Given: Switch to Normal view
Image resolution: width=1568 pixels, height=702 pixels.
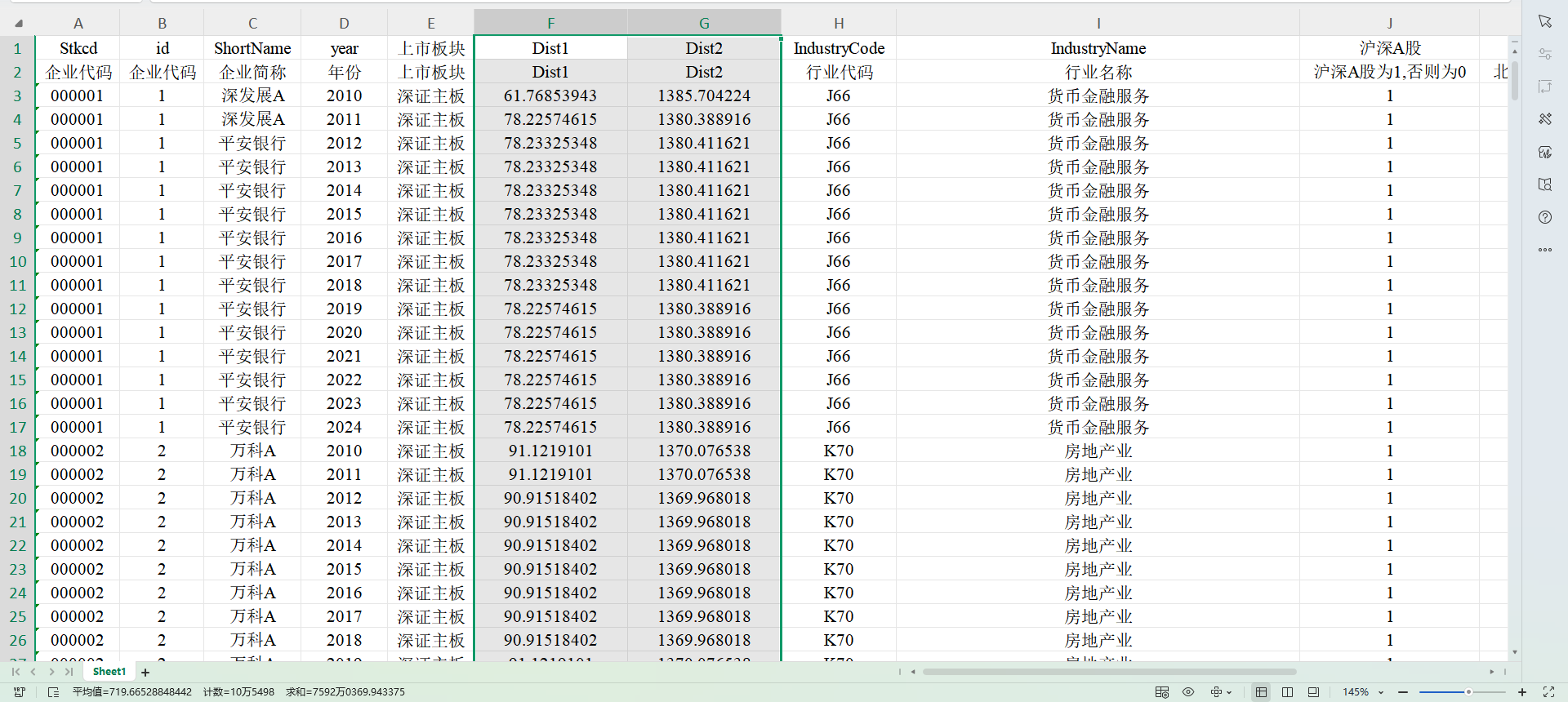Looking at the screenshot, I should coord(1262,692).
